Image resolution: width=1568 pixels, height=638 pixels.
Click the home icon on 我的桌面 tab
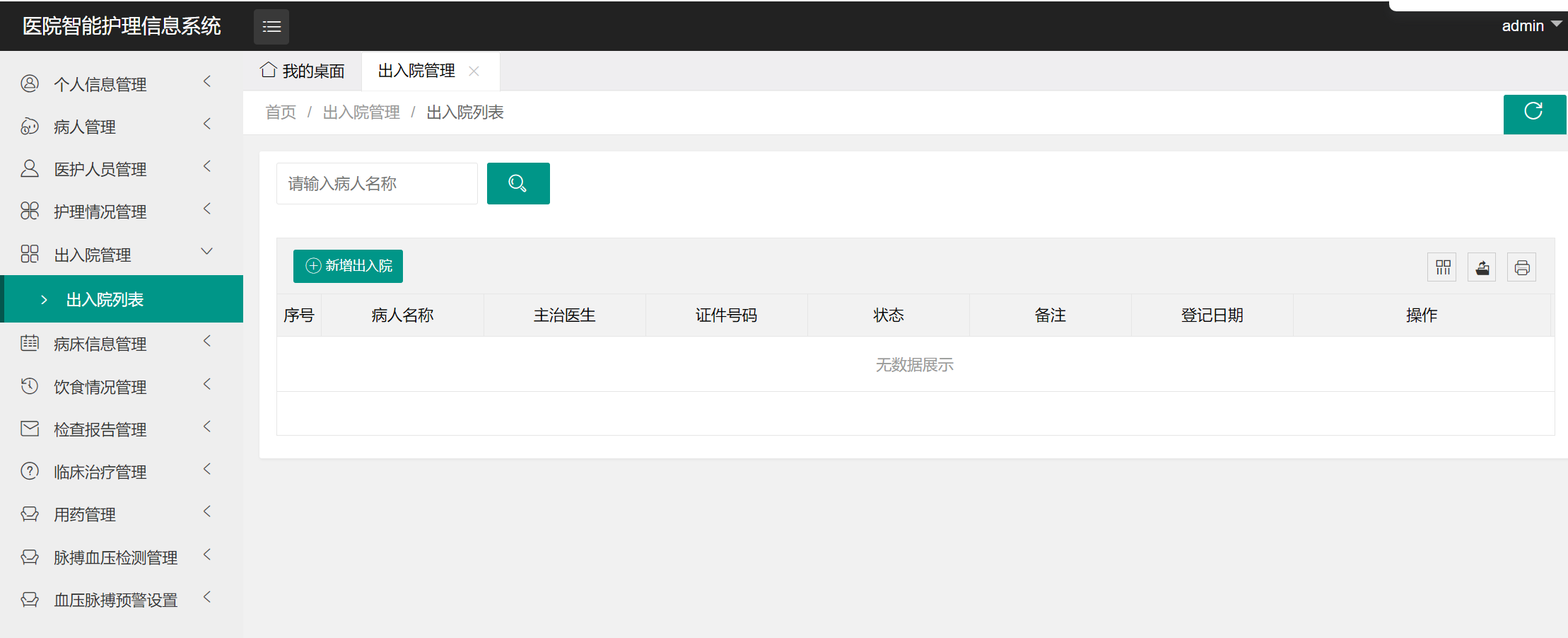pos(268,70)
